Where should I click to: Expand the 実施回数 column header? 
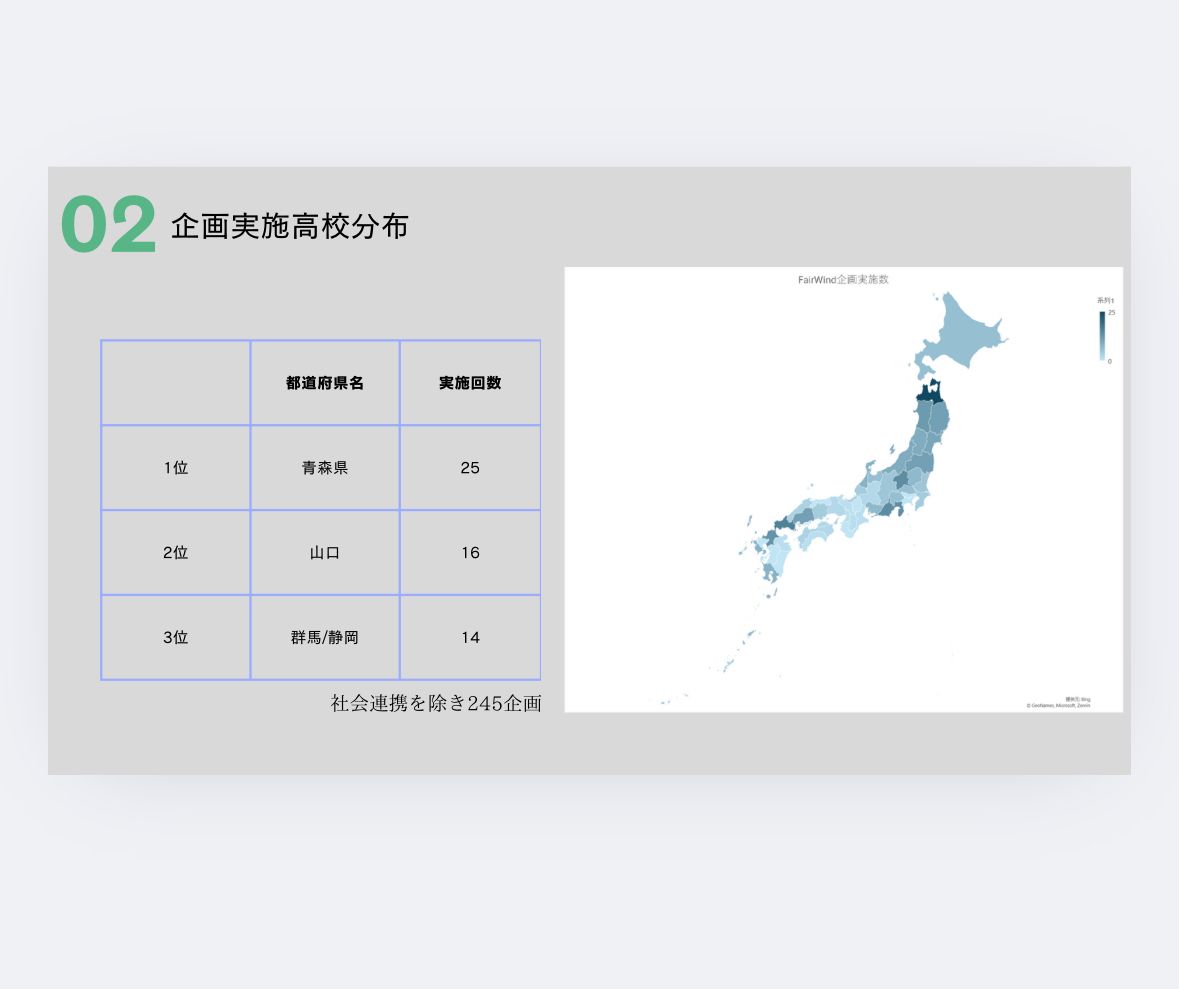(x=470, y=381)
